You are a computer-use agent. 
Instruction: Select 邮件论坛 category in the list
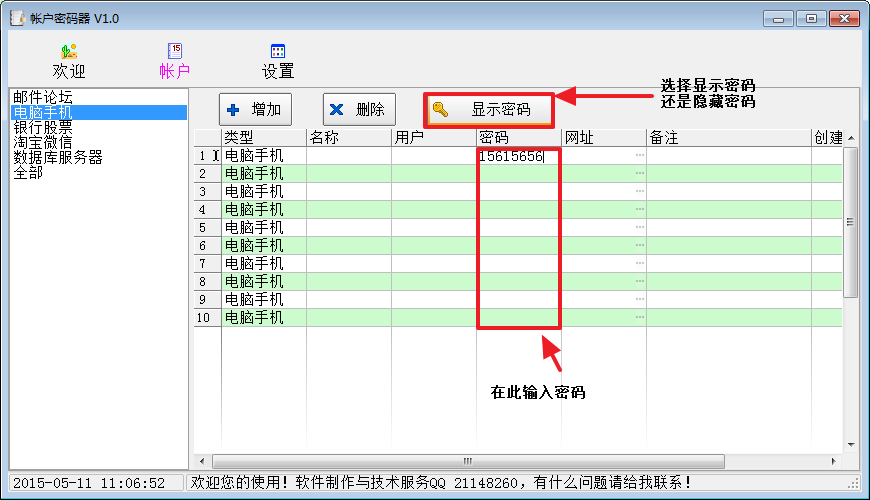[43, 97]
